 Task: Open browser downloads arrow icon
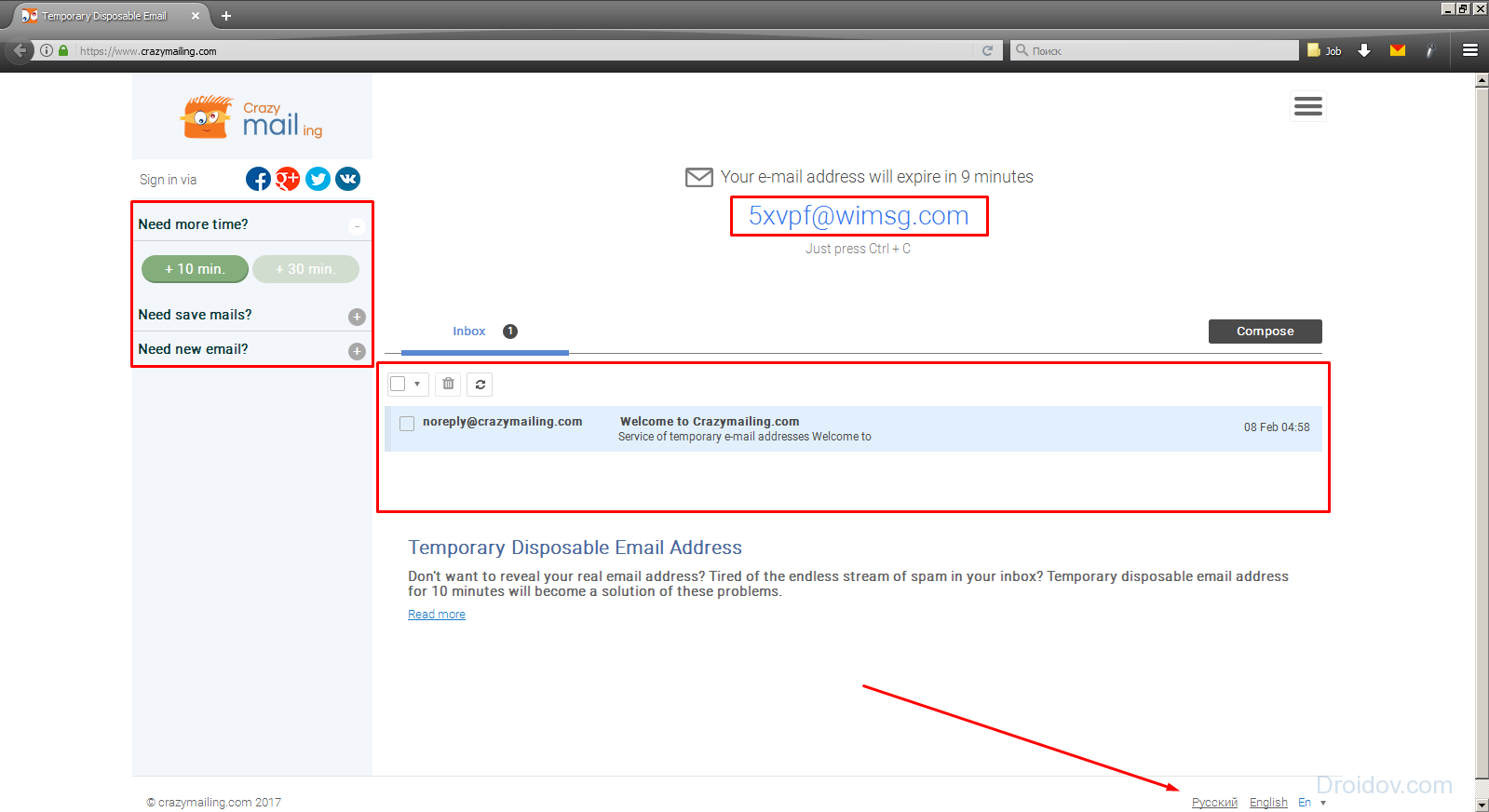tap(1364, 50)
